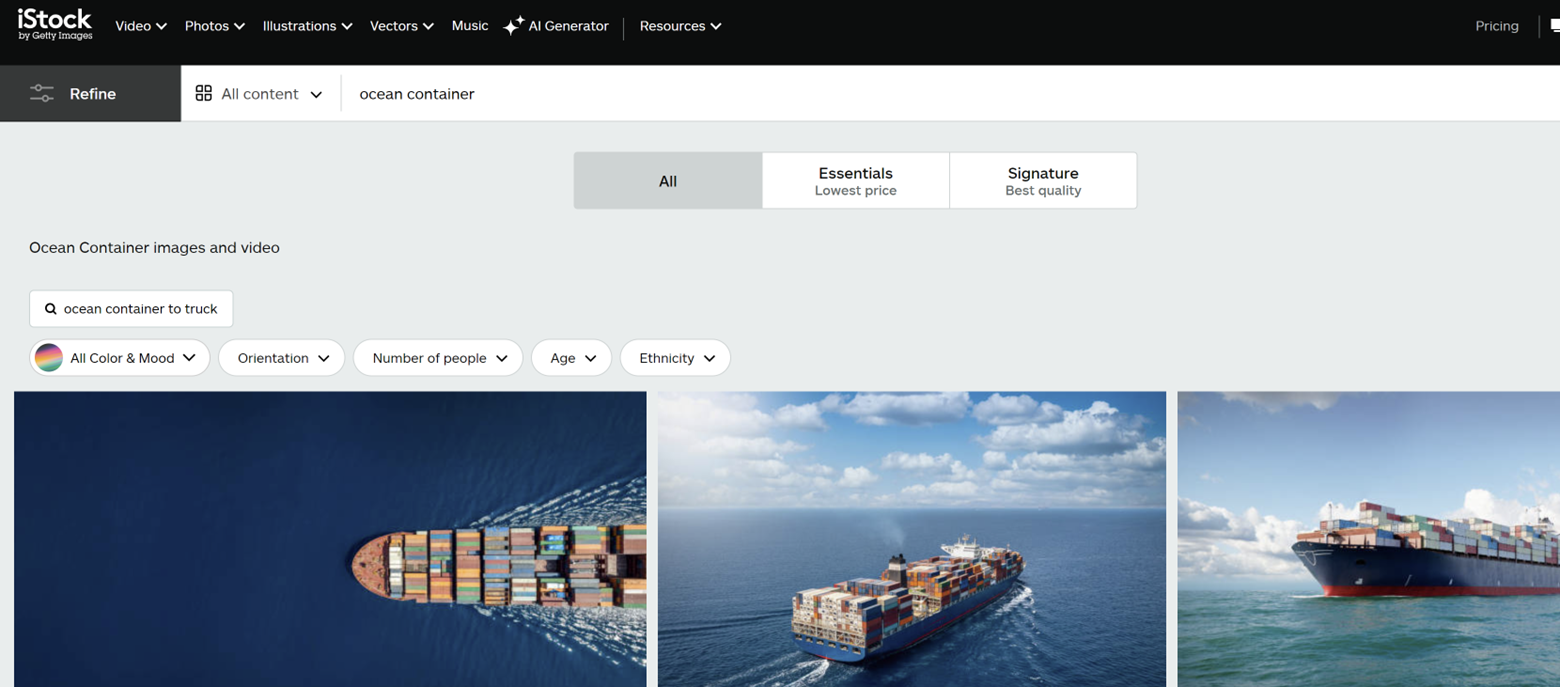1560x687 pixels.
Task: Open the red-hulled ship on green water image
Action: [1369, 539]
